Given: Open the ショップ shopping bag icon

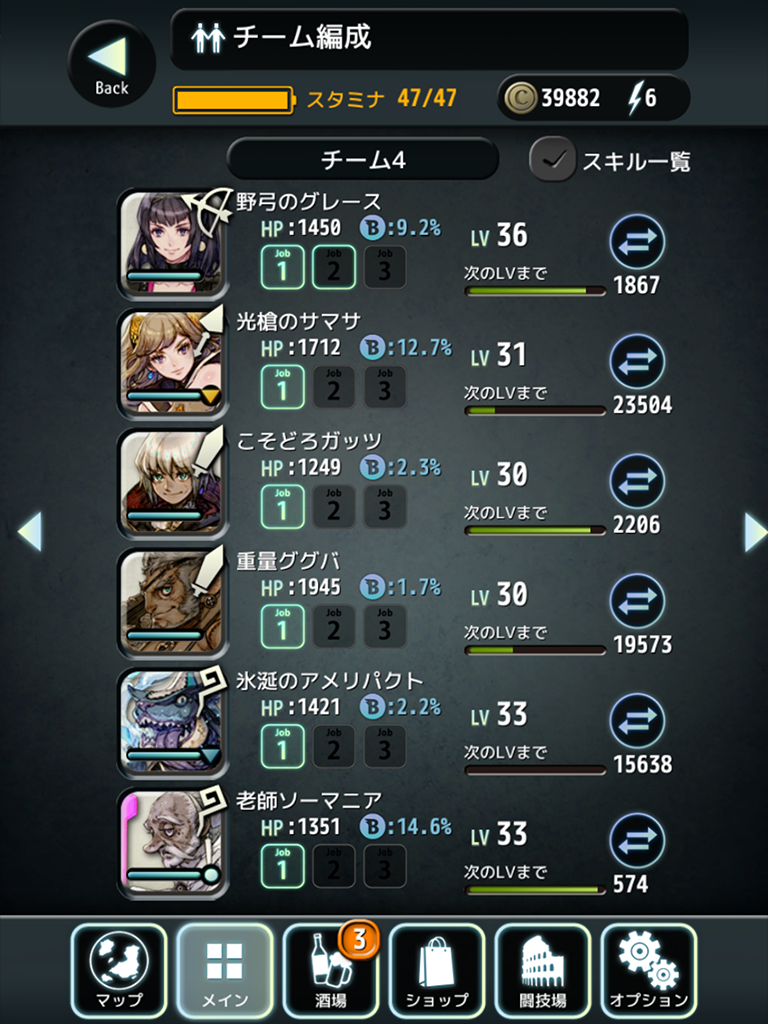Looking at the screenshot, I should [x=437, y=970].
